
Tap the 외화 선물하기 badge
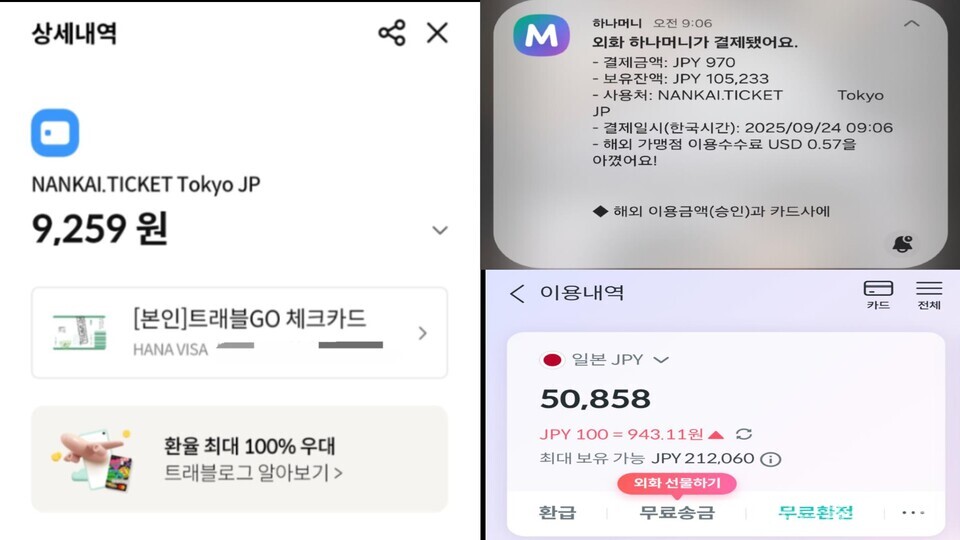677,483
